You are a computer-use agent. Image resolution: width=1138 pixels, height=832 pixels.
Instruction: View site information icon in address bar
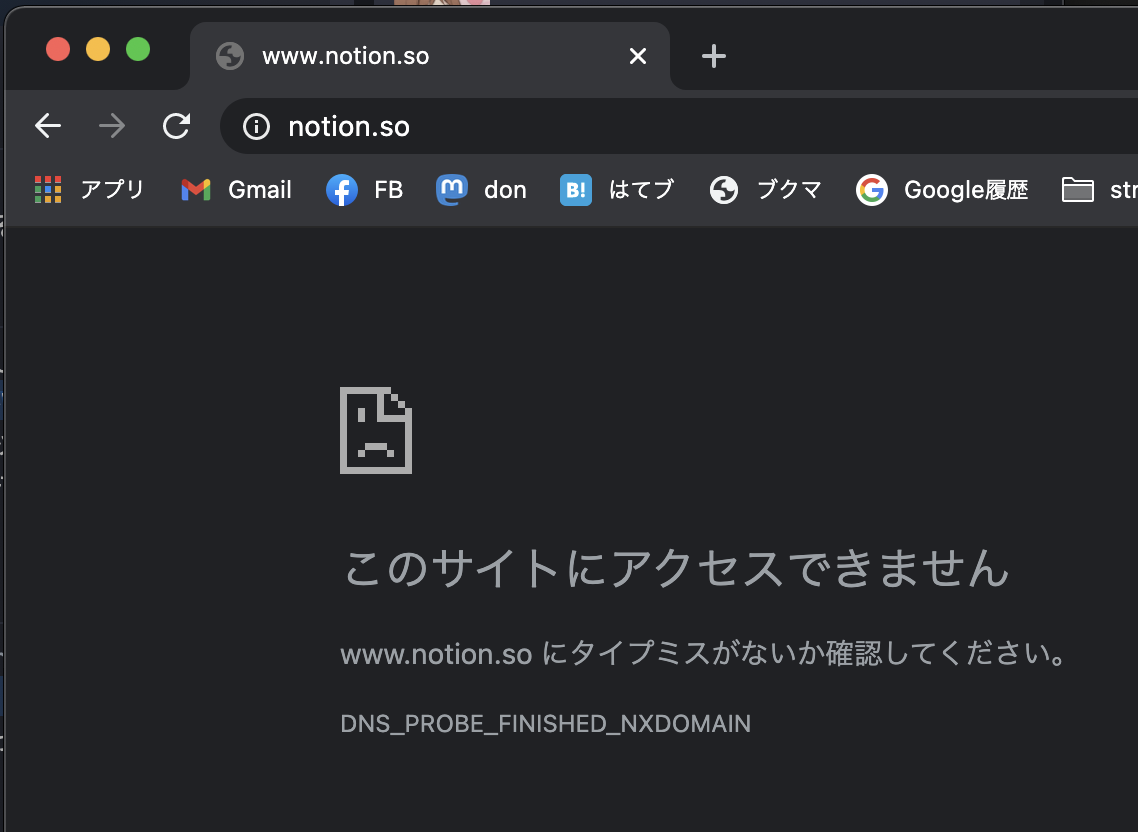[x=256, y=127]
